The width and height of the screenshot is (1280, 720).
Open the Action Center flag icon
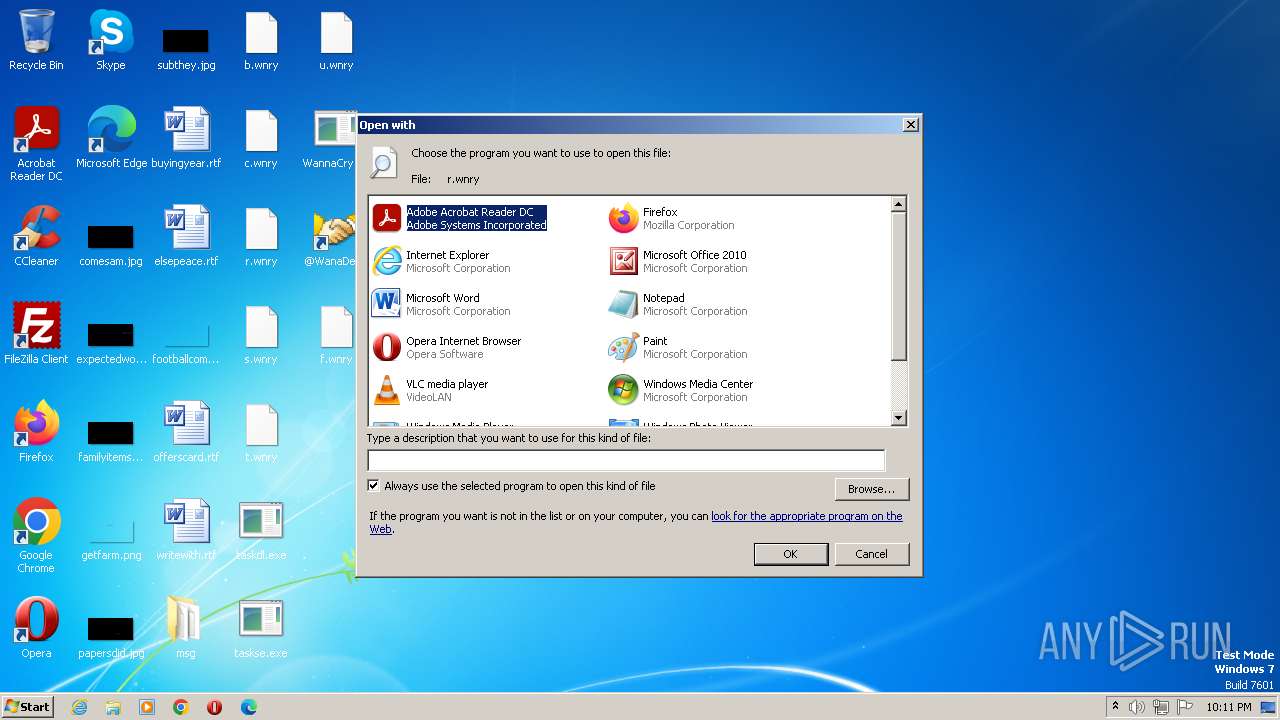(1185, 707)
